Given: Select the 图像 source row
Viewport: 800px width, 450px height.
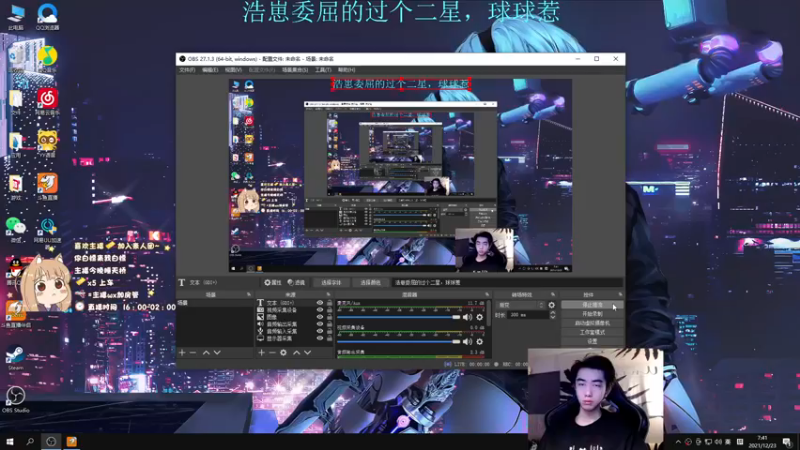Looking at the screenshot, I should coord(294,317).
